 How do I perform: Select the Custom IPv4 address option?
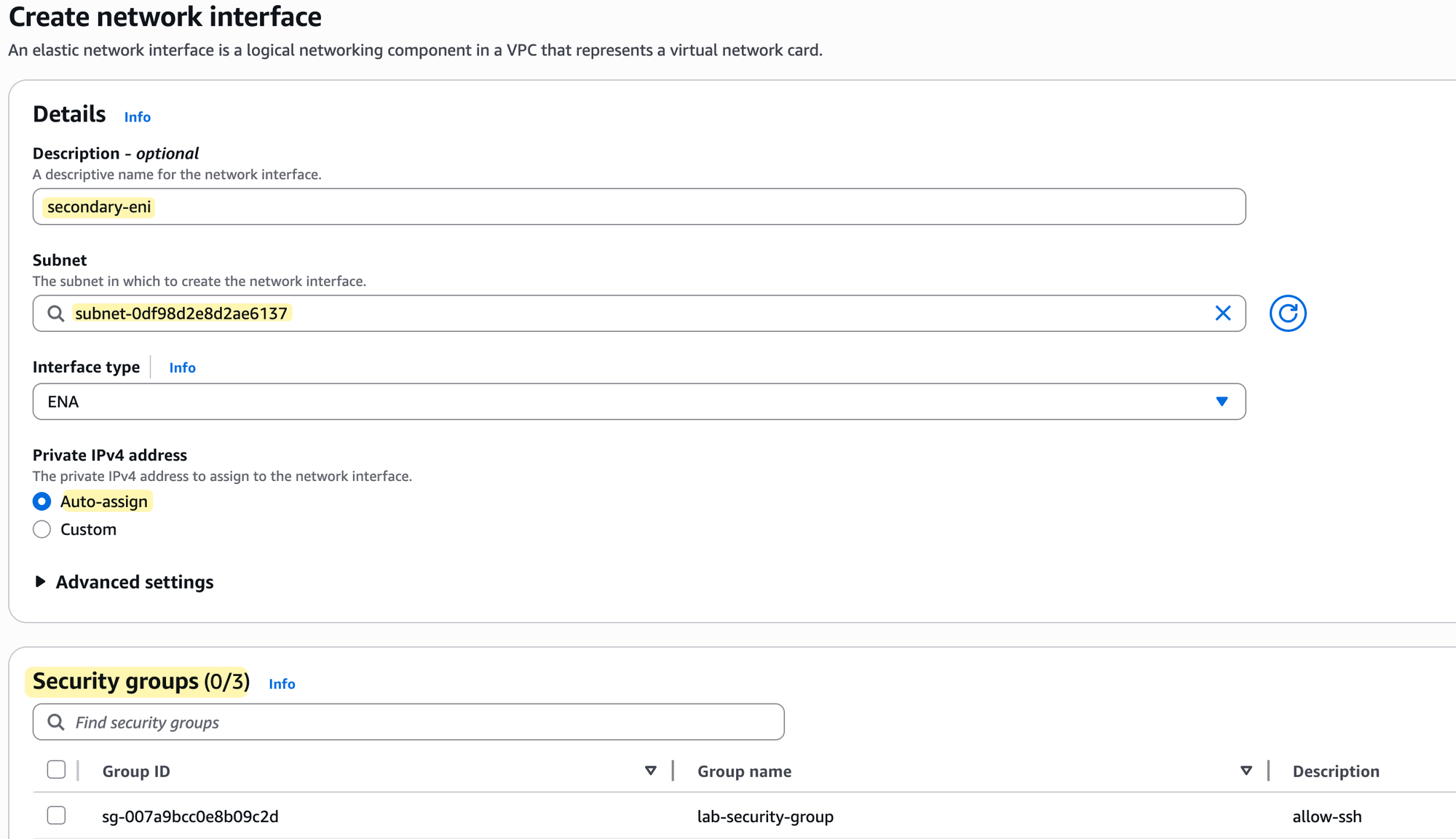click(x=42, y=529)
